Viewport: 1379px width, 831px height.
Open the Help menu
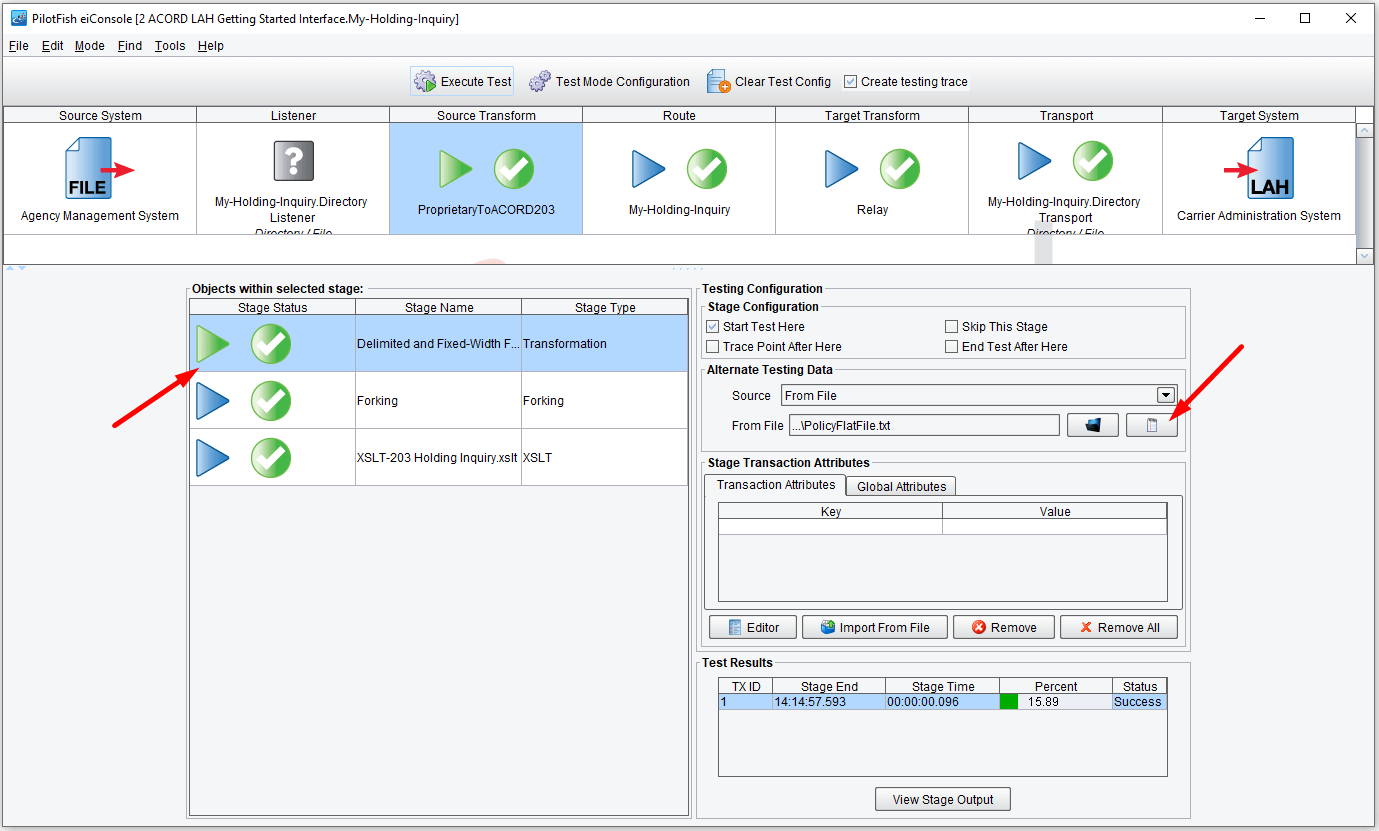pyautogui.click(x=211, y=46)
